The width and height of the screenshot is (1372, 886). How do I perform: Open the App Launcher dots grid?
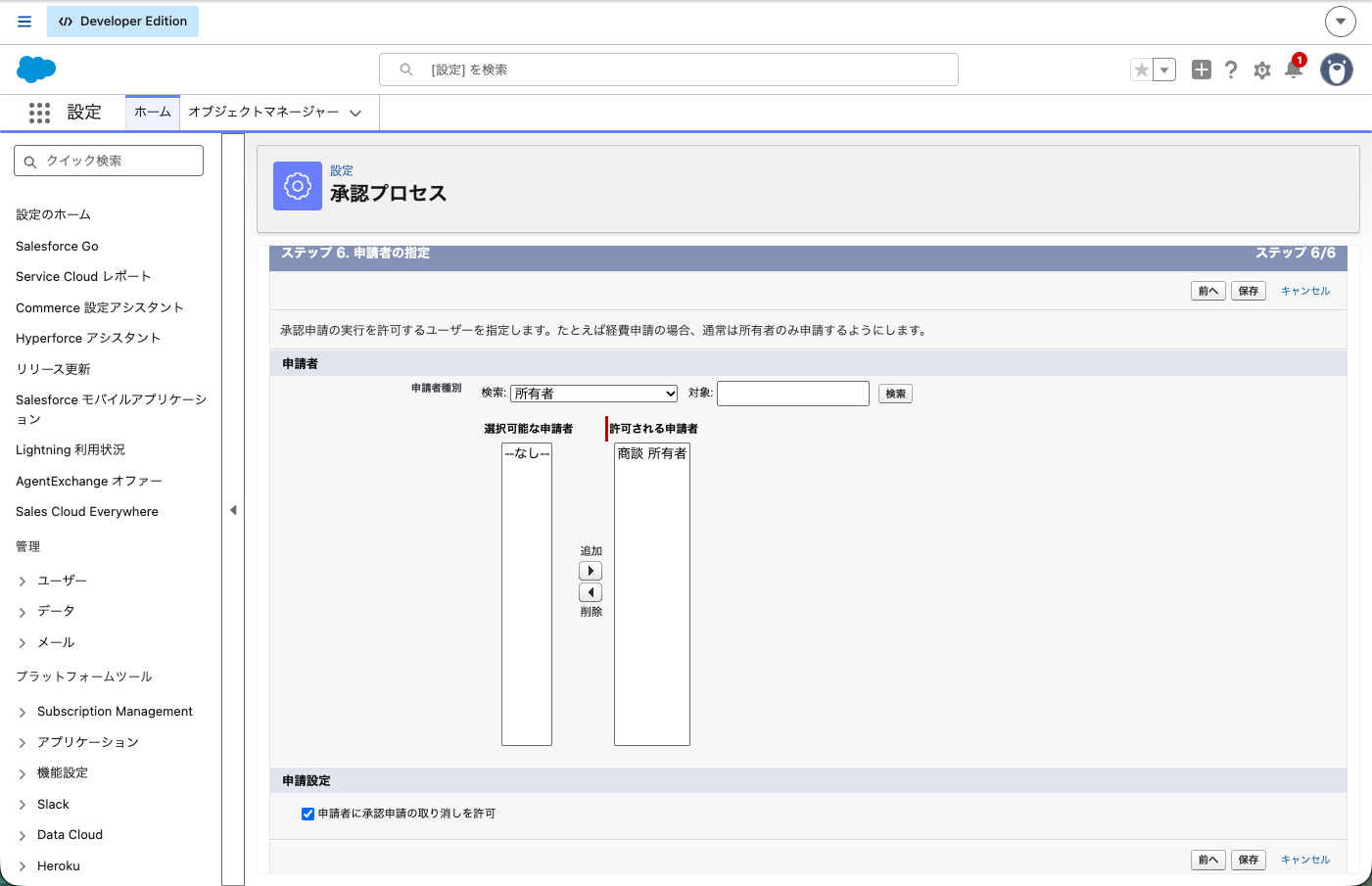click(39, 113)
